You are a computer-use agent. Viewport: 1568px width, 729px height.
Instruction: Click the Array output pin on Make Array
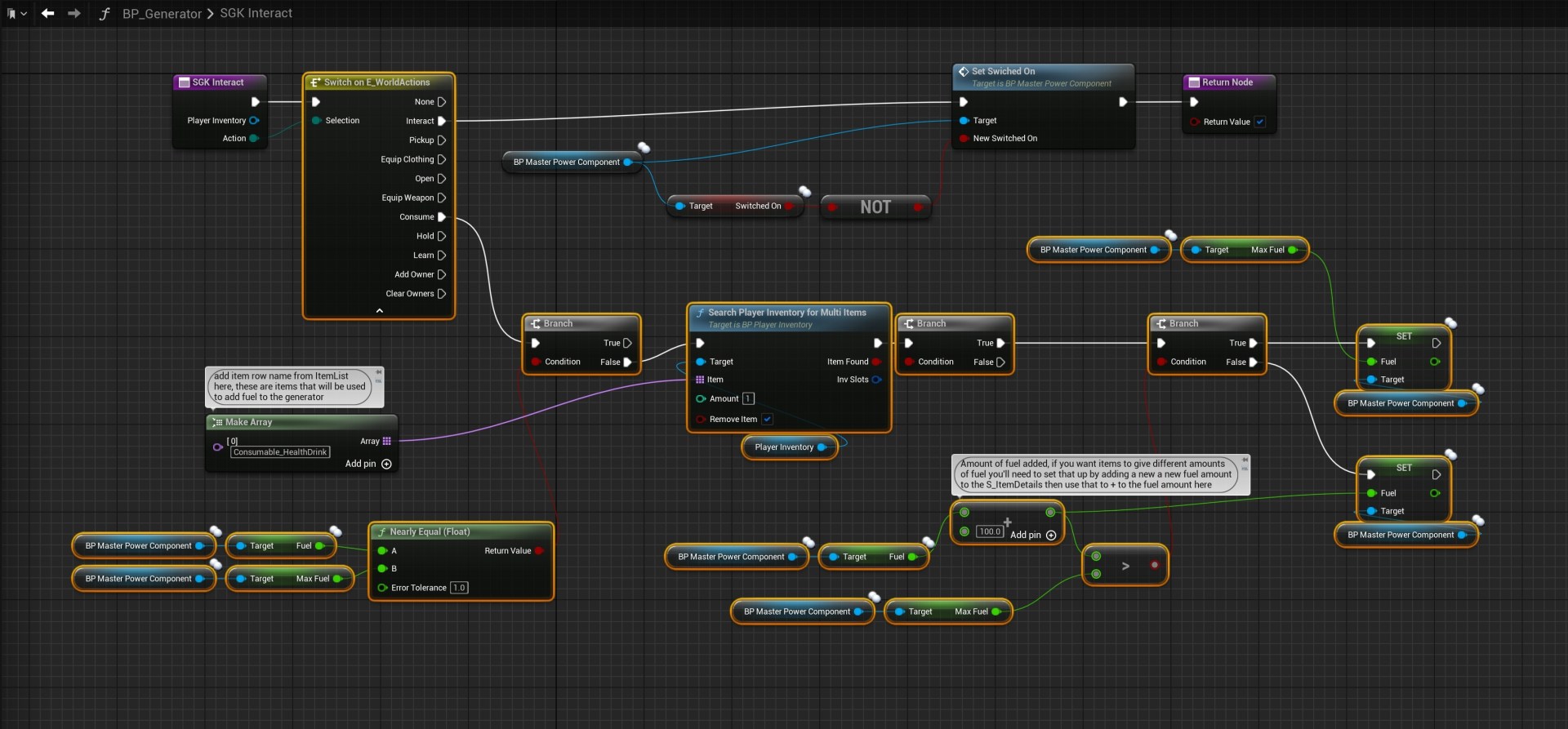coord(387,442)
